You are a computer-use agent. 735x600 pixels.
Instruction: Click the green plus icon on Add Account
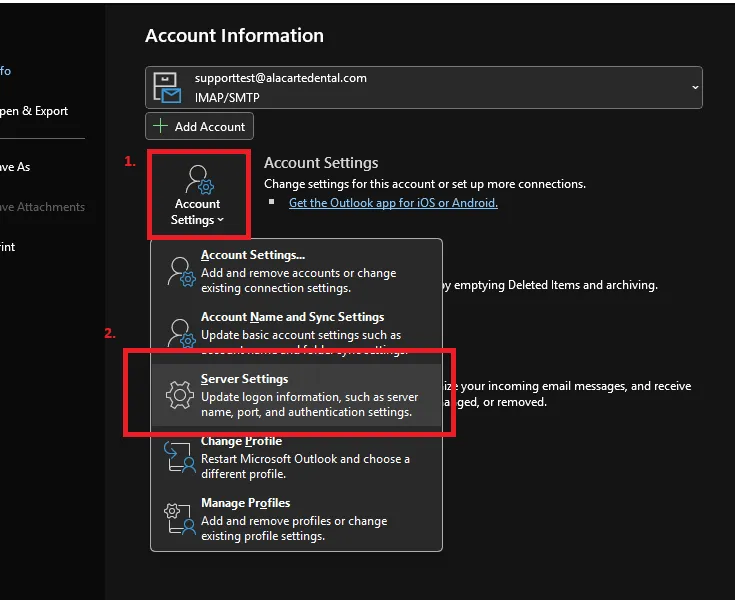(x=160, y=126)
